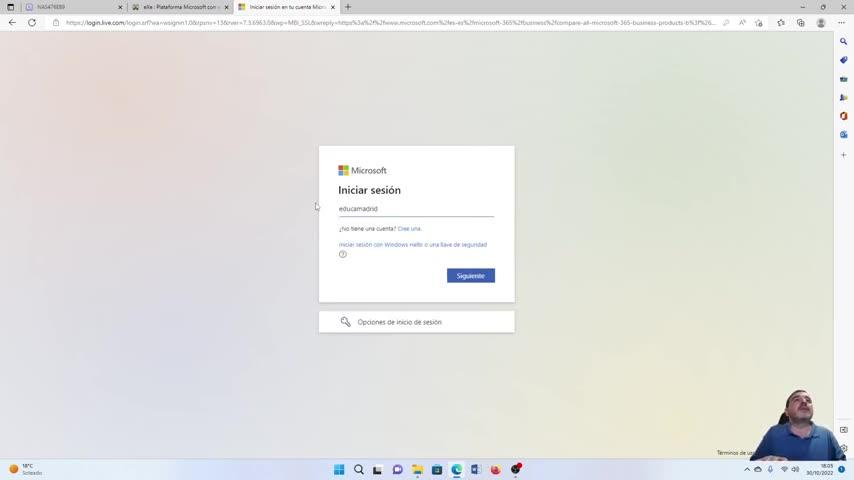Launch Teams Chat from taskbar
Viewport: 854px width, 480px height.
[x=398, y=470]
